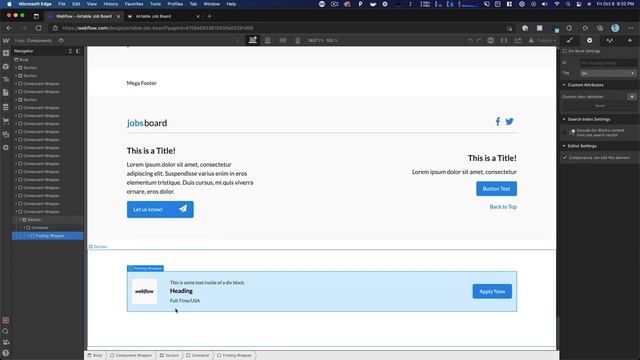This screenshot has width=640, height=360.
Task: Select Body in Navigator
Action: coord(24,60)
